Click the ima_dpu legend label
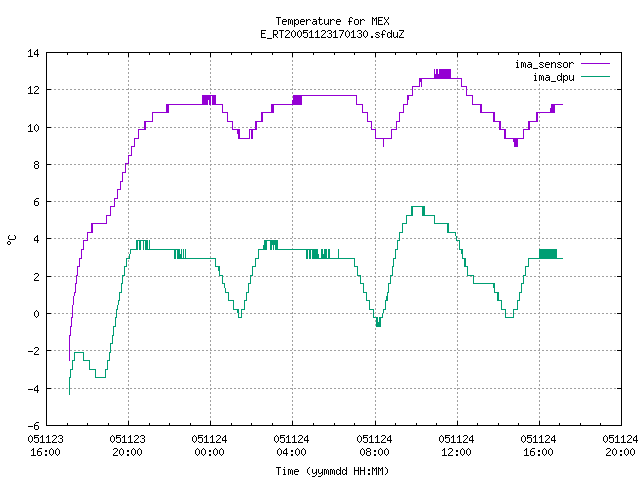The height and width of the screenshot is (480, 640). (x=553, y=77)
